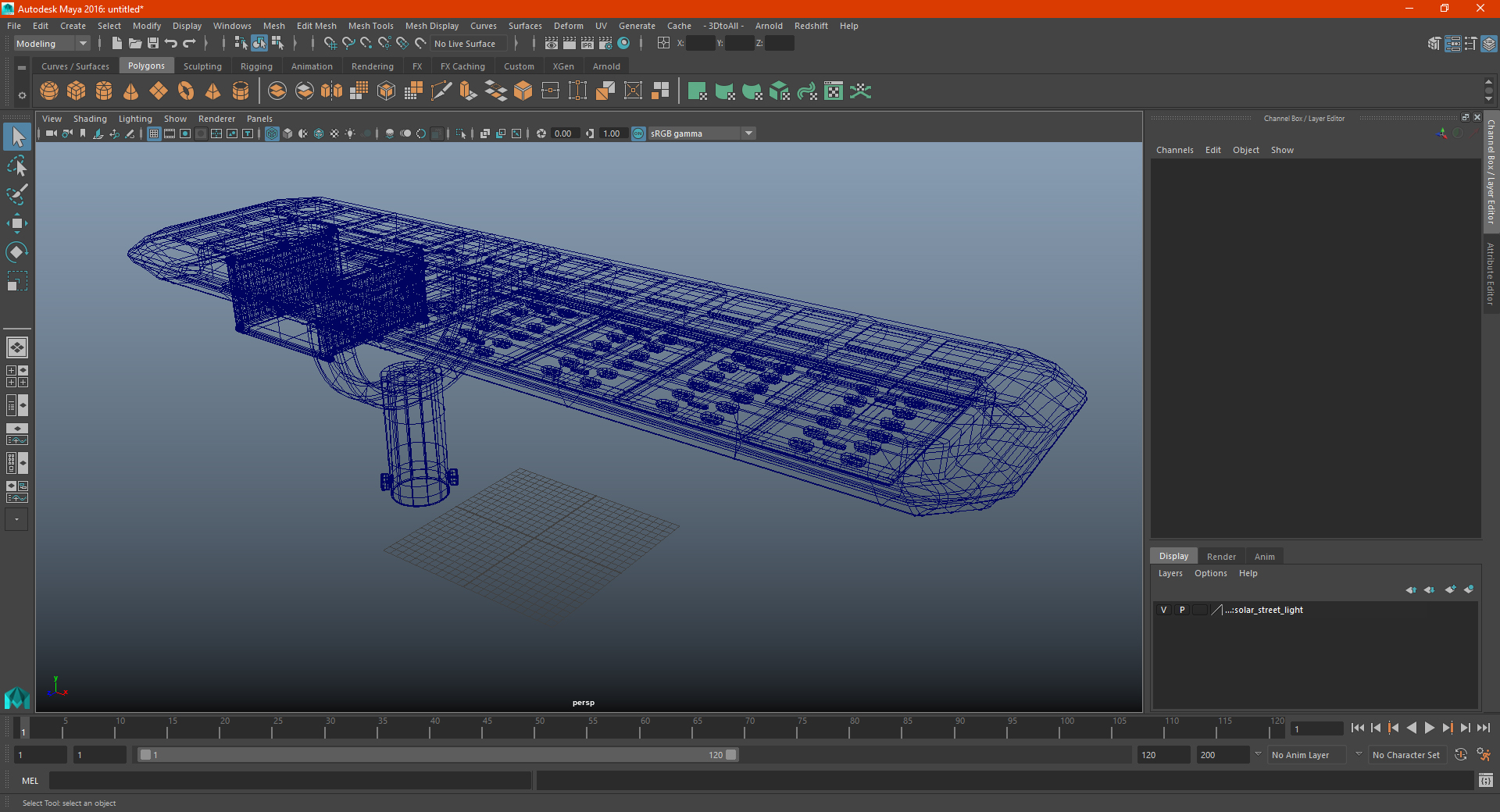Viewport: 1500px width, 812px height.
Task: Create a polygon sphere from the shelf
Action: click(x=49, y=91)
